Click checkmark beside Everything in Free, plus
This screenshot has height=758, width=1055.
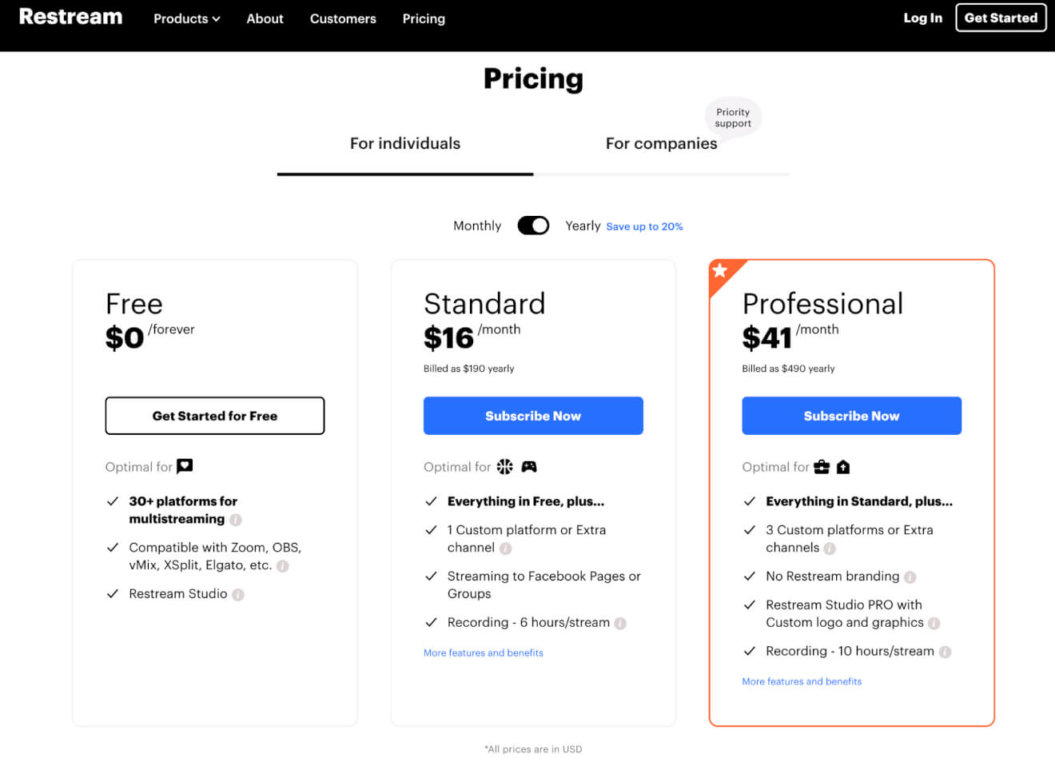point(431,501)
